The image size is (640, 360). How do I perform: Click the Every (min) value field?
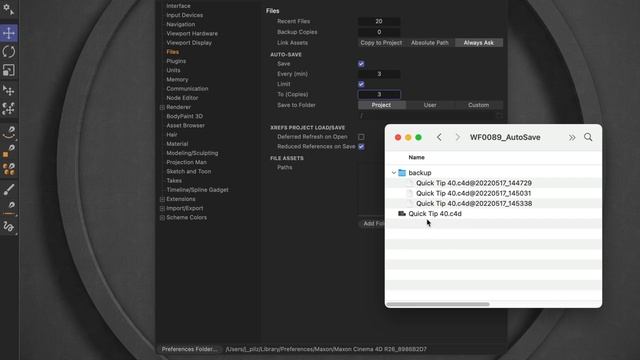(379, 74)
